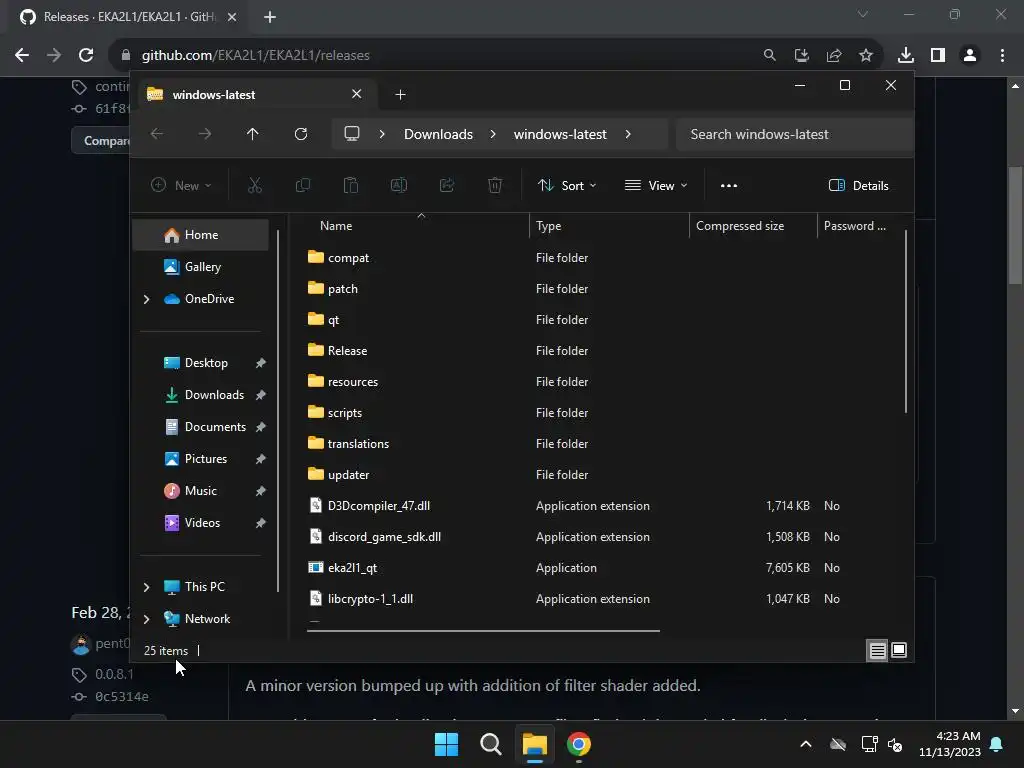Click the PC monitor icon in address bar
1024x768 pixels.
[x=352, y=134]
